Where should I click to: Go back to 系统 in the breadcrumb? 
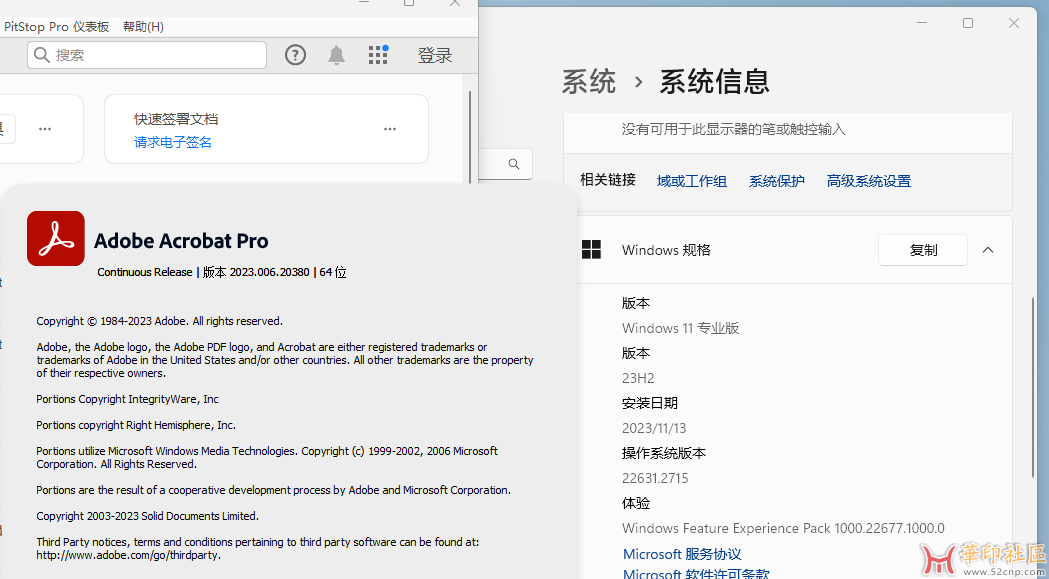coord(588,81)
